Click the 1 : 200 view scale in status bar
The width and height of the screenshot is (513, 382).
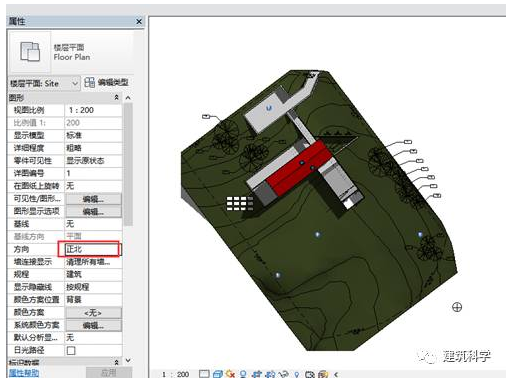(175, 375)
